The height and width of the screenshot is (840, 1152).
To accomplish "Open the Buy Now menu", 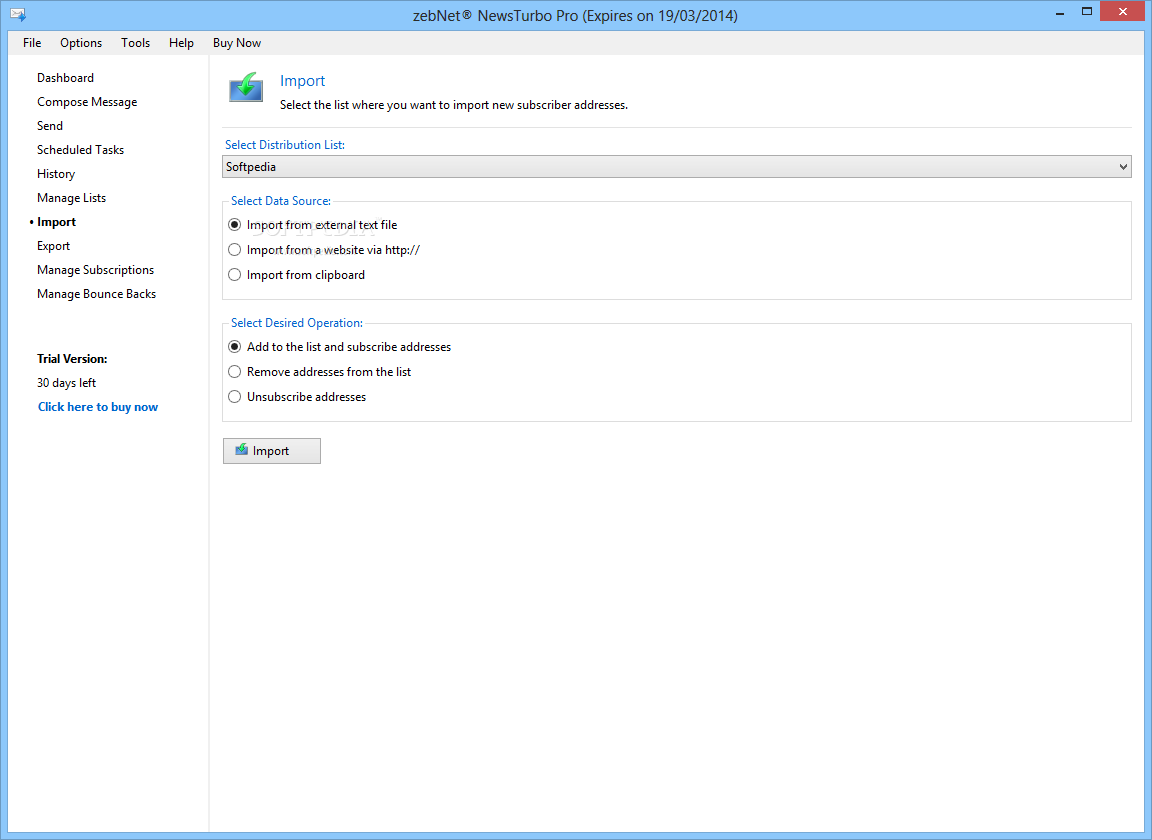I will pyautogui.click(x=237, y=43).
